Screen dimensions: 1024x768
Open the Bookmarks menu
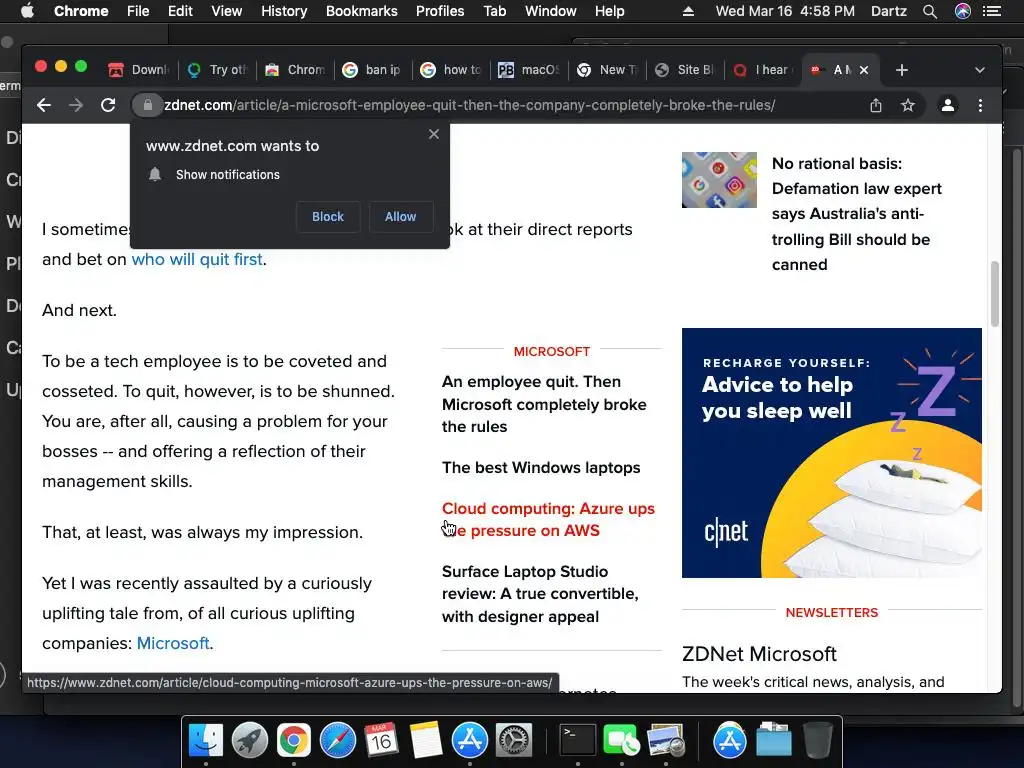pos(362,11)
